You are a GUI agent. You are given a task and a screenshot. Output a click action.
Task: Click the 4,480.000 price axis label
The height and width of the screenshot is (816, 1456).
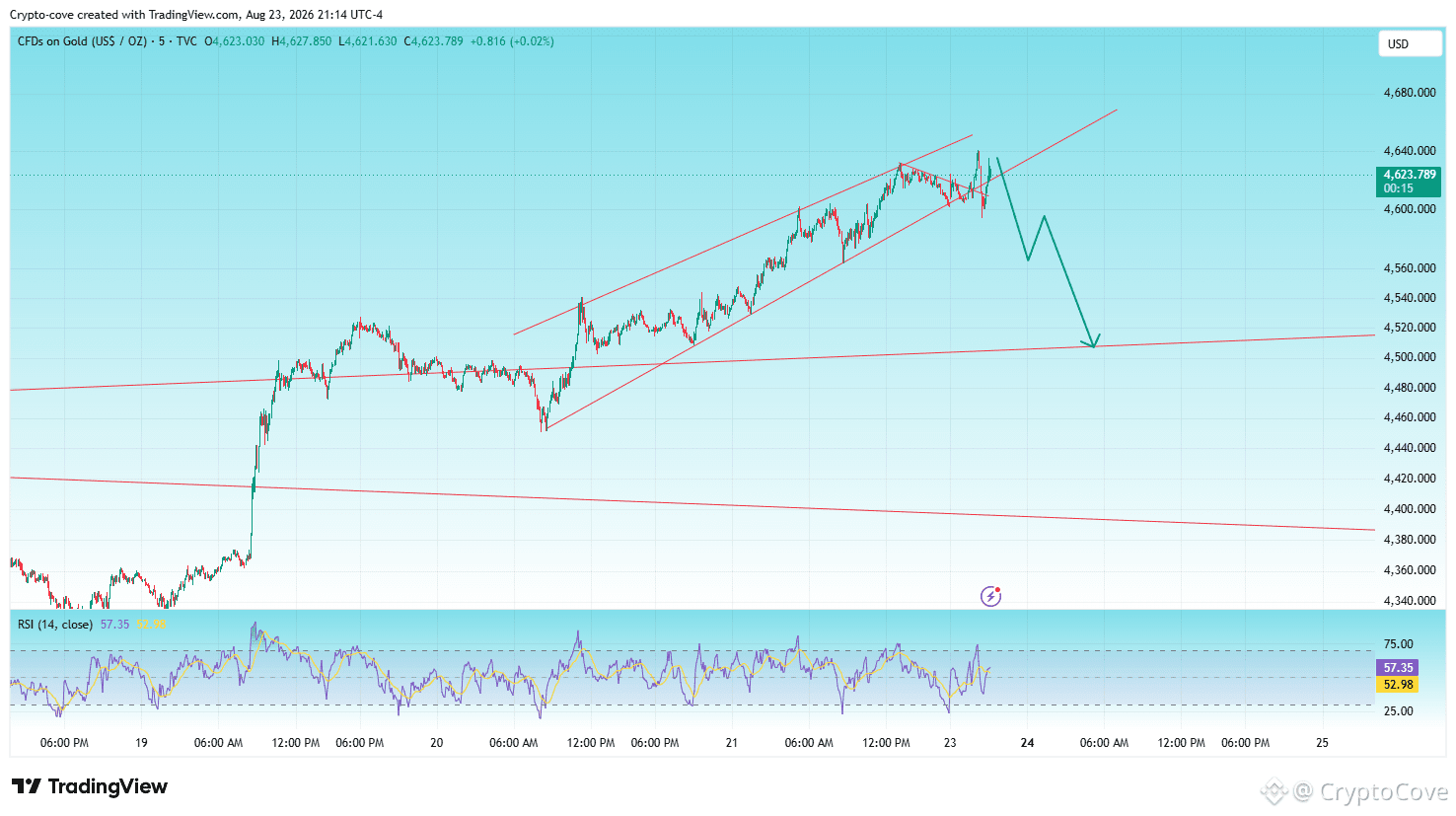(x=1410, y=388)
